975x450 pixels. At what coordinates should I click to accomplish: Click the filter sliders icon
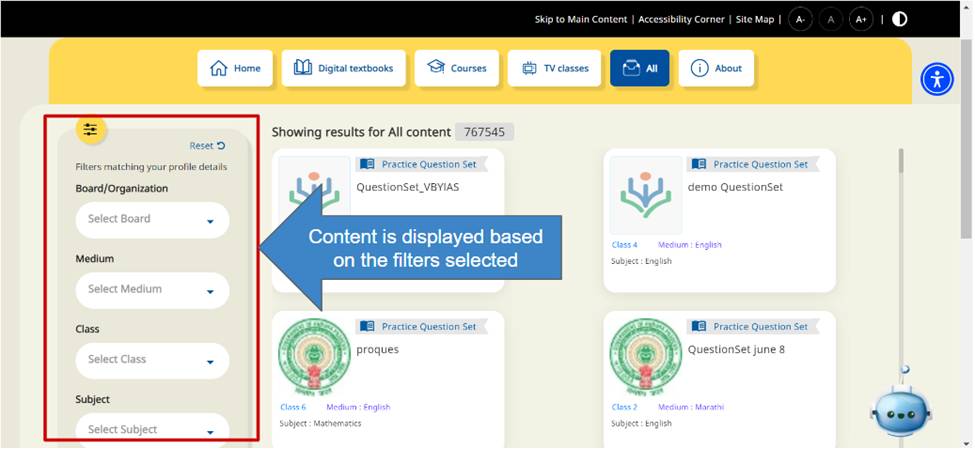click(x=91, y=130)
